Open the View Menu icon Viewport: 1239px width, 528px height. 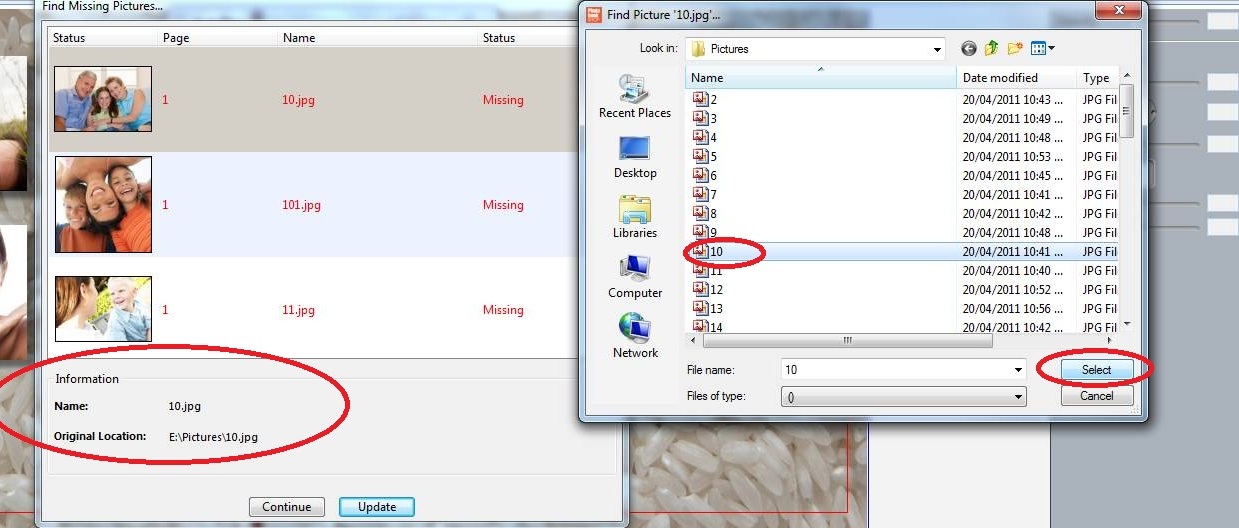tap(1043, 48)
